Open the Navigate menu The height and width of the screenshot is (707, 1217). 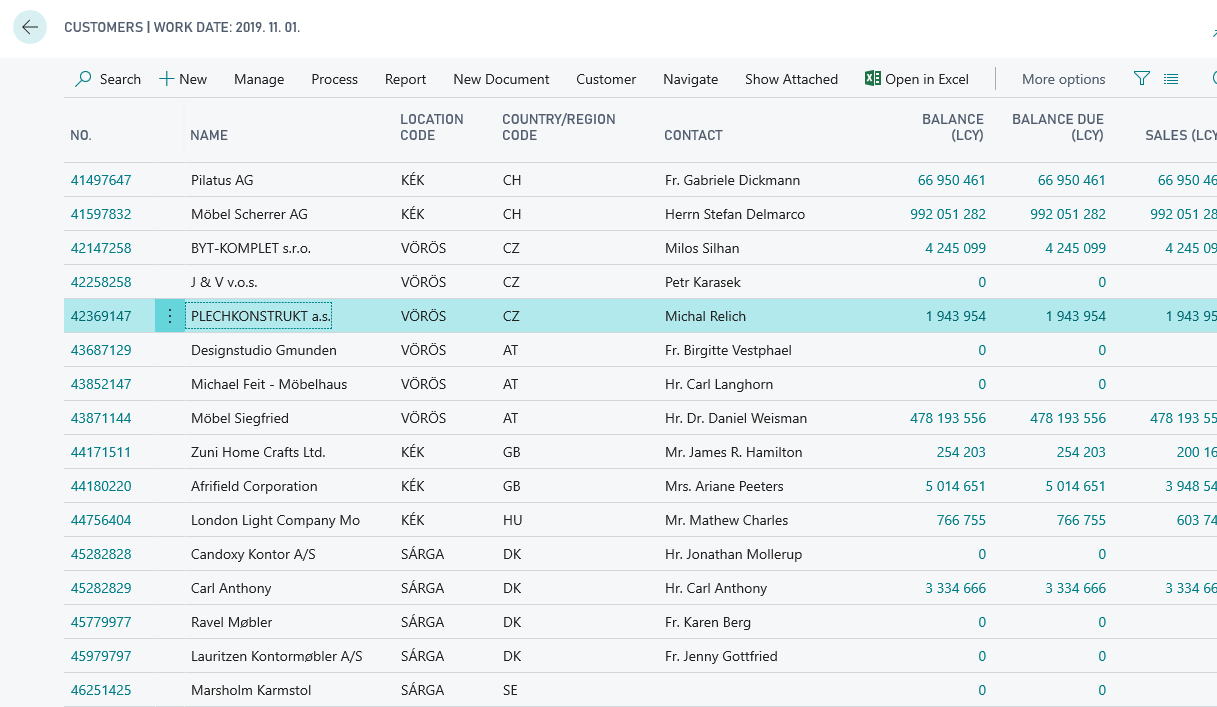690,79
